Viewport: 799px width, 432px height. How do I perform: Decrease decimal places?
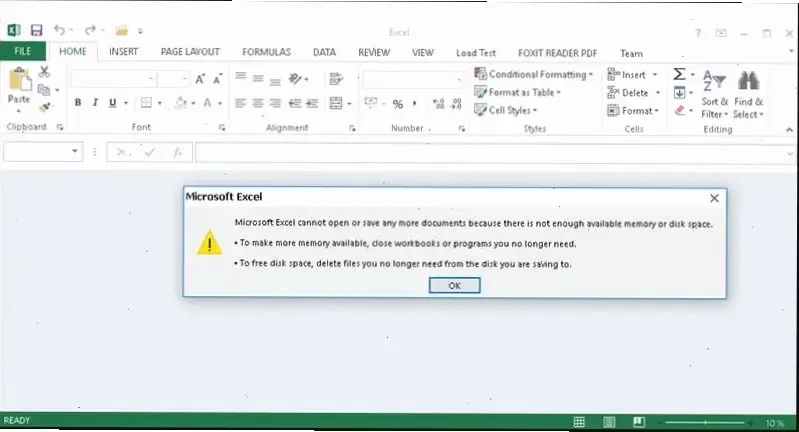point(457,104)
